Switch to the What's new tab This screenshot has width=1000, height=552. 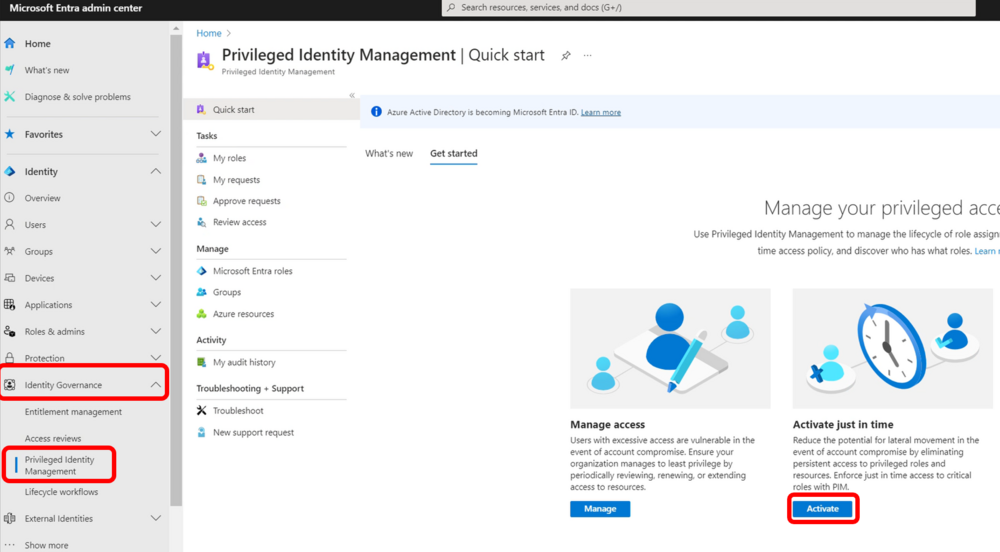[389, 154]
